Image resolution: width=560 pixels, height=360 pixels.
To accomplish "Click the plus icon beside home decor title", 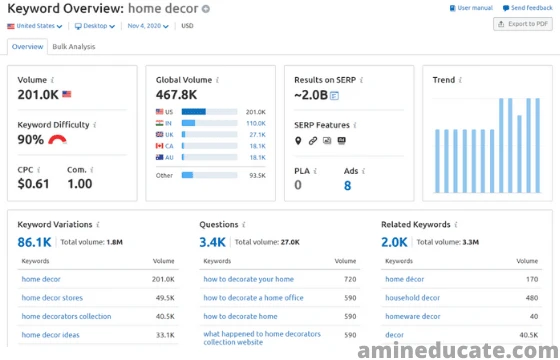I will (x=206, y=9).
